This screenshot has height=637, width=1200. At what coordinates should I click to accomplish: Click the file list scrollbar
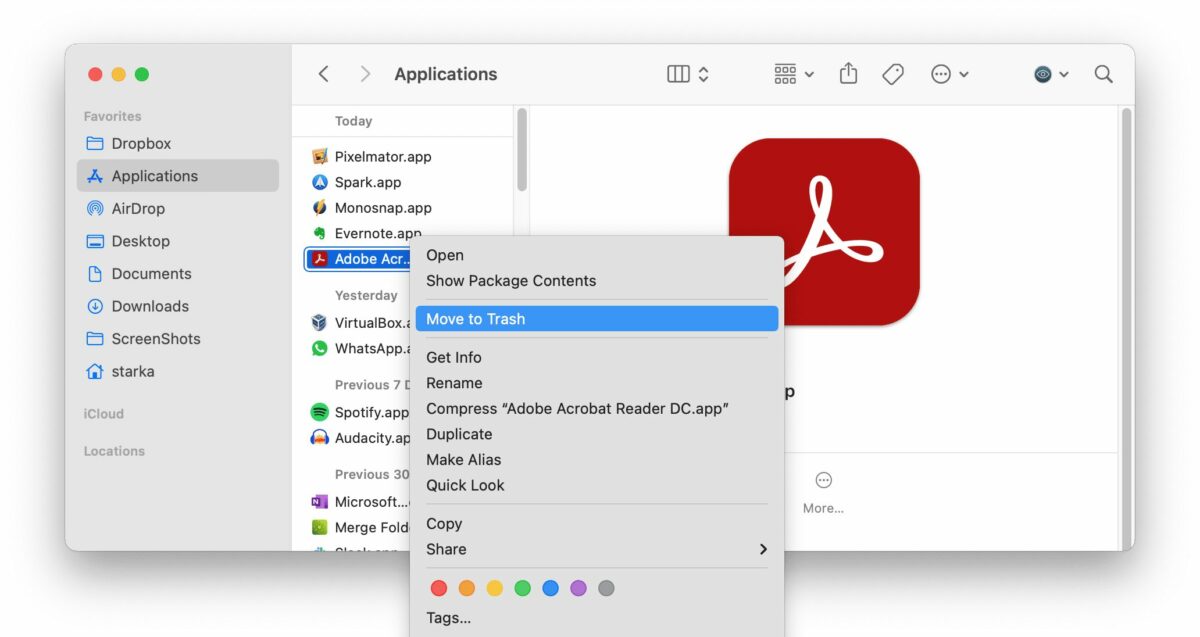click(x=522, y=150)
